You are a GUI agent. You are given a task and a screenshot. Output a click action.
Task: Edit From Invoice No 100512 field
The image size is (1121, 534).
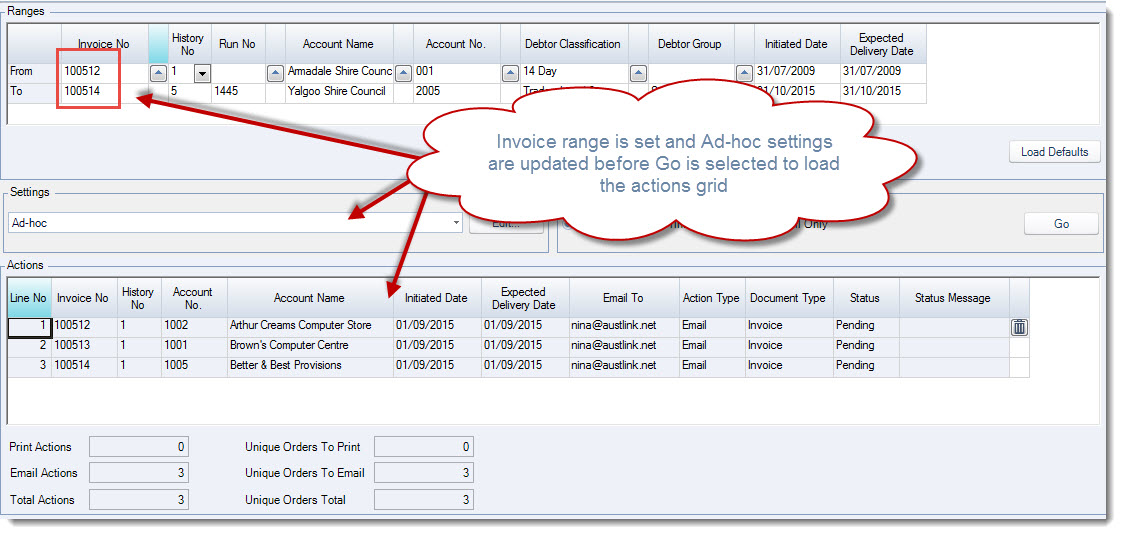coord(105,71)
